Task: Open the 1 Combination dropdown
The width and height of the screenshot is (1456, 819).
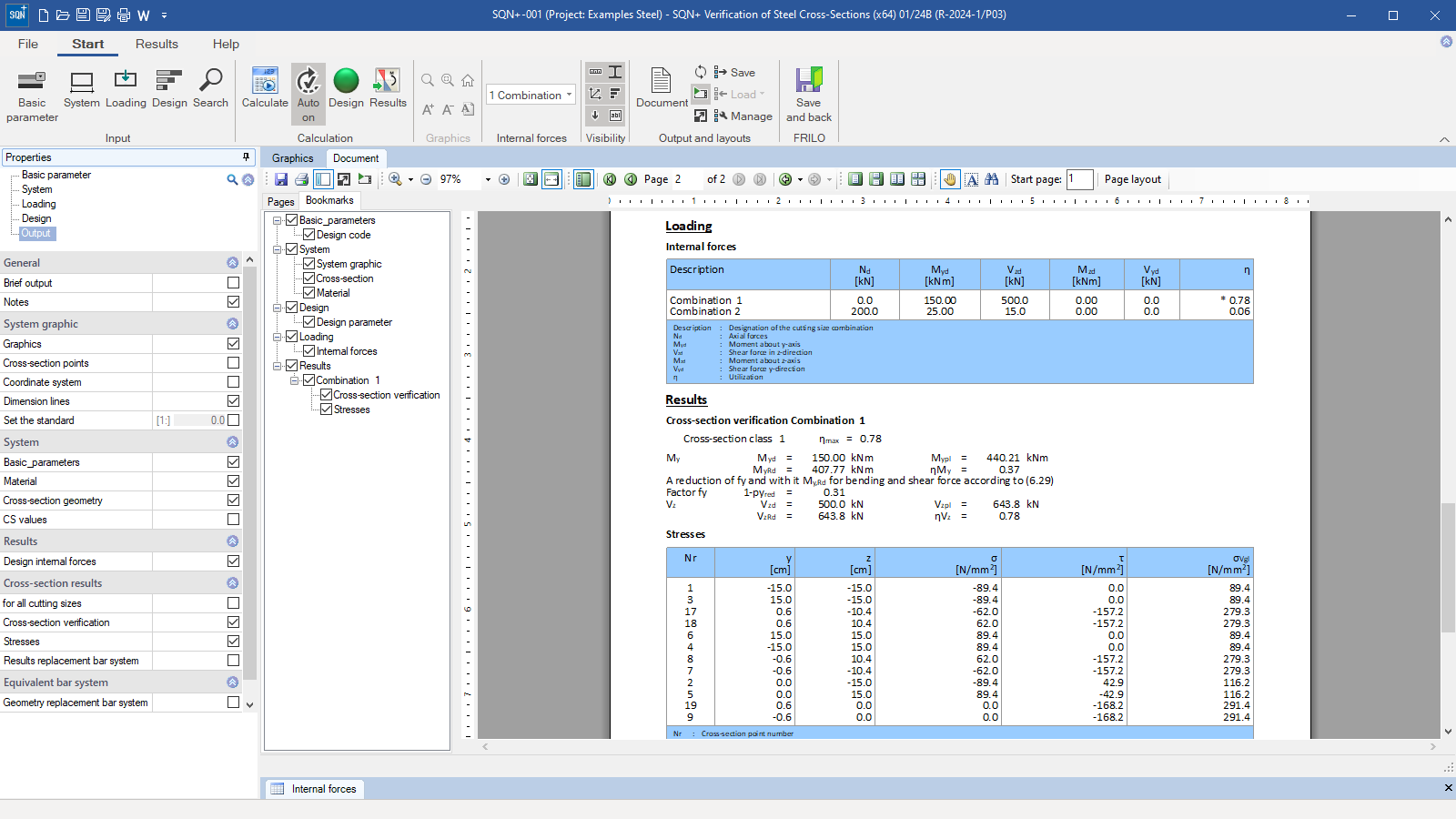Action: tap(531, 95)
